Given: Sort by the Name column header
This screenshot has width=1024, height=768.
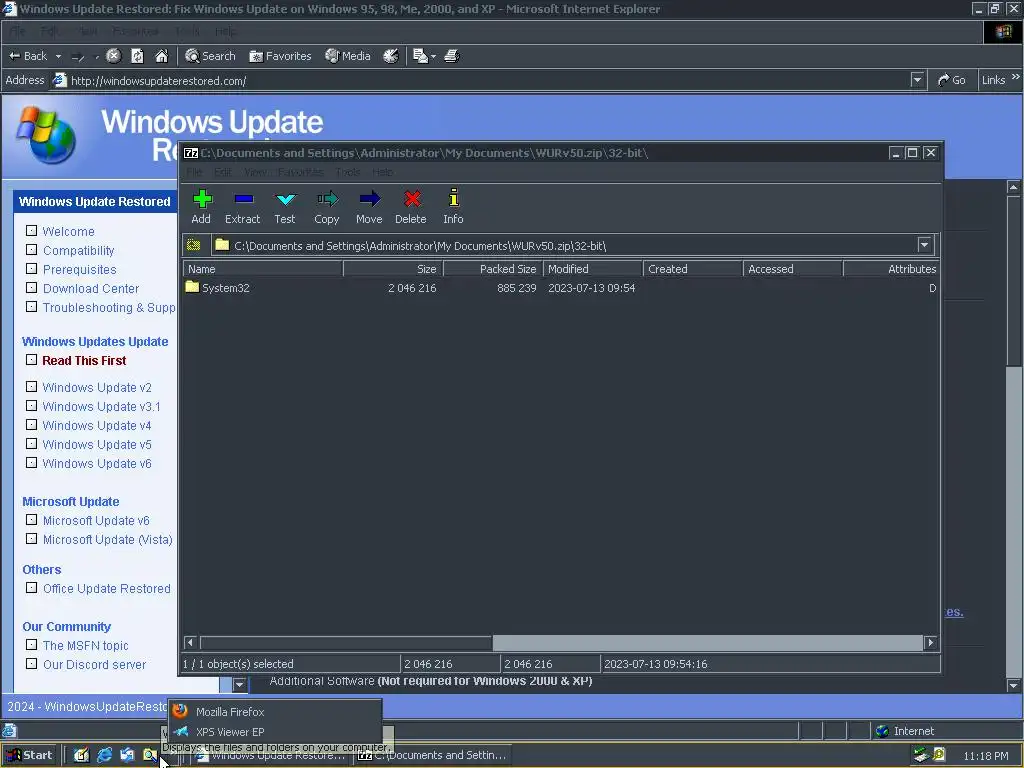Looking at the screenshot, I should 263,269.
